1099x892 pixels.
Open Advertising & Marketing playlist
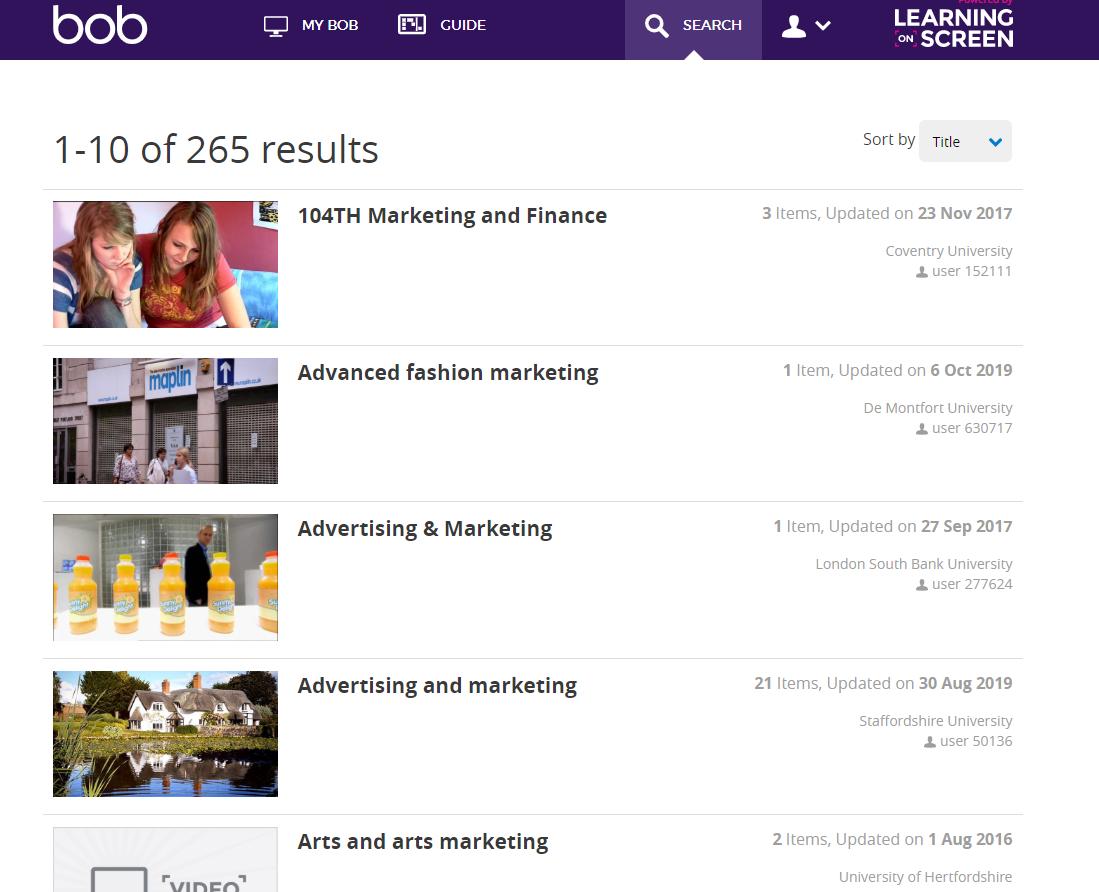click(425, 529)
